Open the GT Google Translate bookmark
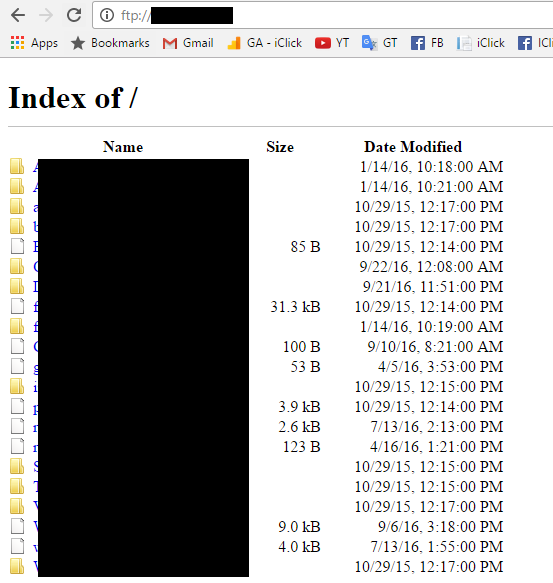 tap(379, 43)
